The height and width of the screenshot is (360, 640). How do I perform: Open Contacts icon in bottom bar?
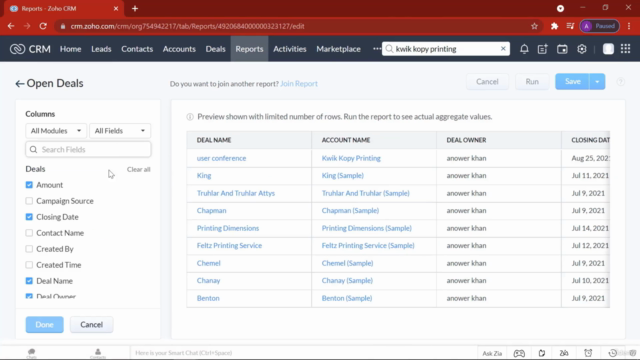click(x=98, y=353)
